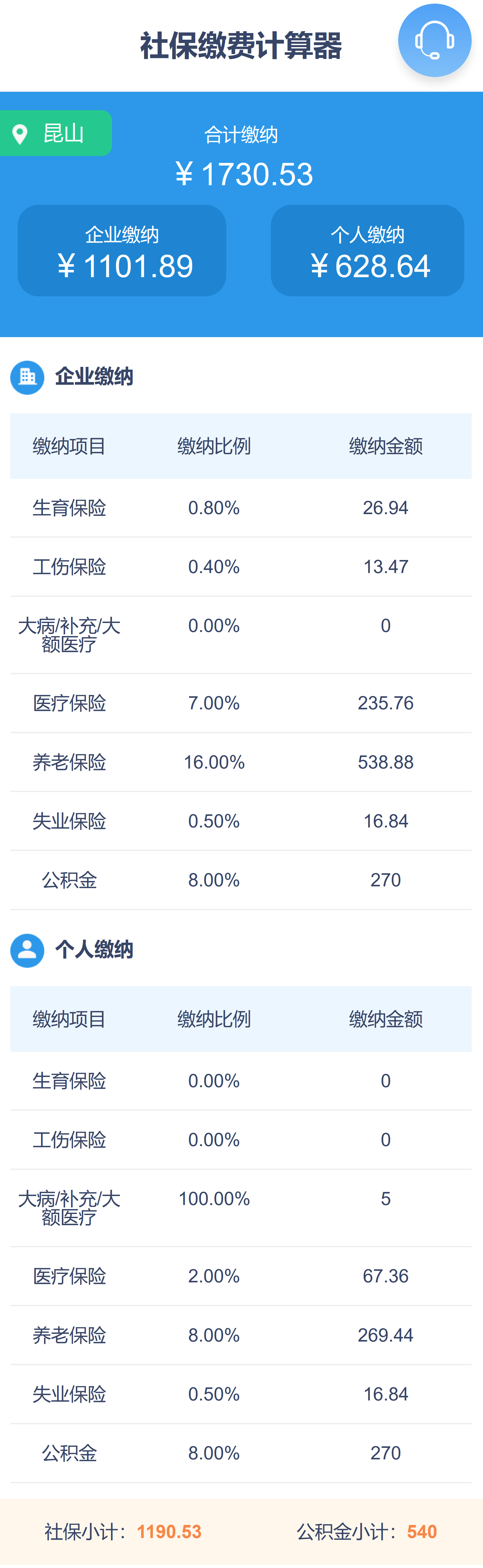The image size is (483, 1568).
Task: Select total amount ¥1730.53
Action: coord(244,174)
